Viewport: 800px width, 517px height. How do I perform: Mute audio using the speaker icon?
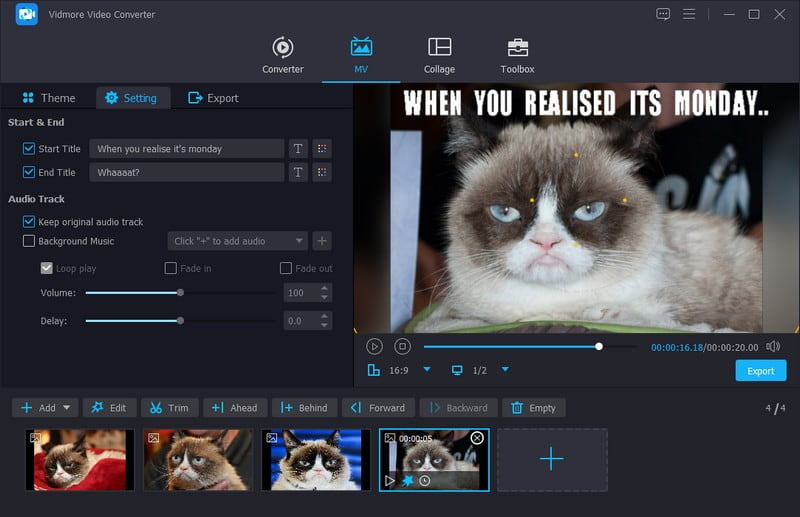pos(773,346)
